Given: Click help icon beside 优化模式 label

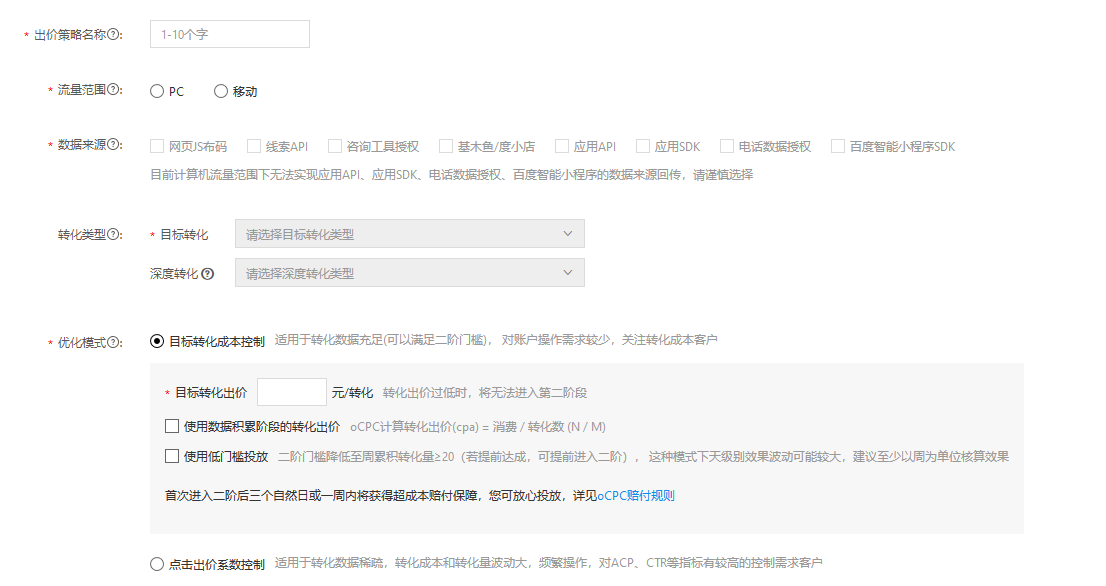Looking at the screenshot, I should pos(114,343).
